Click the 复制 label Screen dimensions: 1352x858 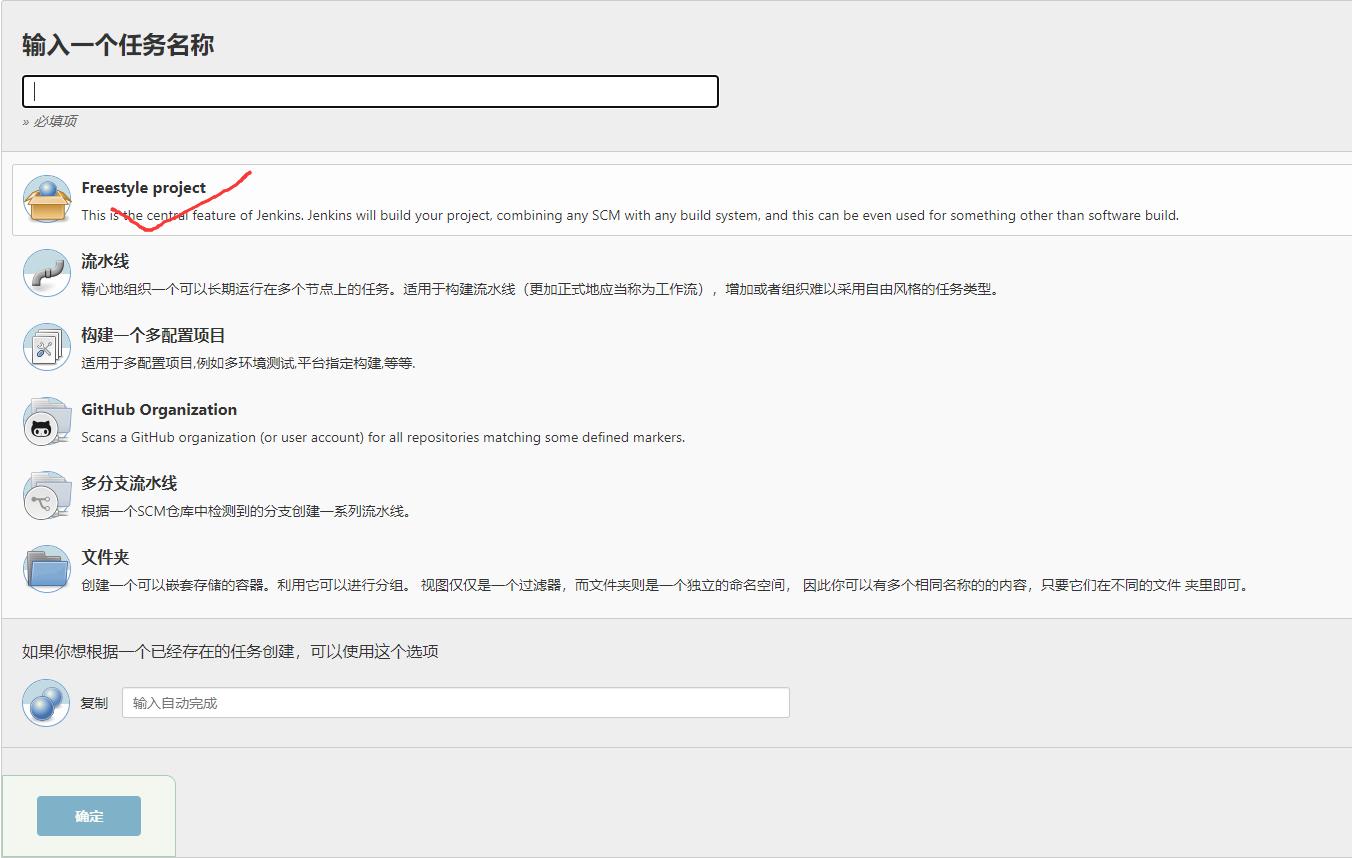click(94, 703)
